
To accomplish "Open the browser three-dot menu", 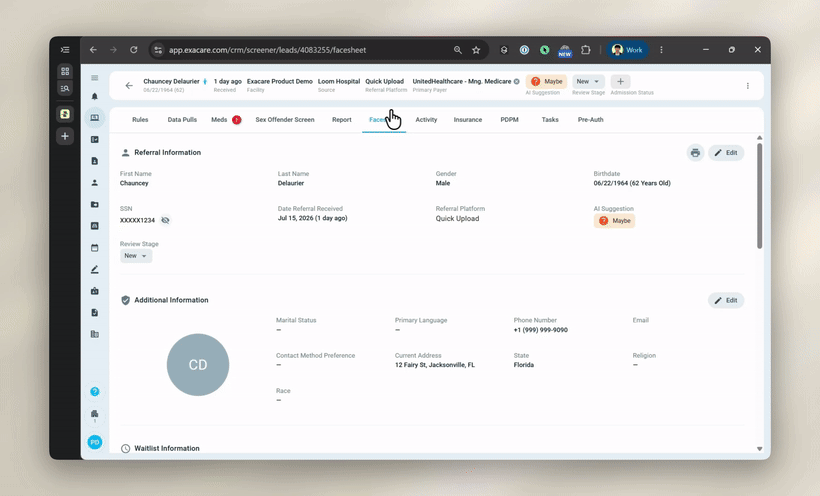I will tap(661, 50).
